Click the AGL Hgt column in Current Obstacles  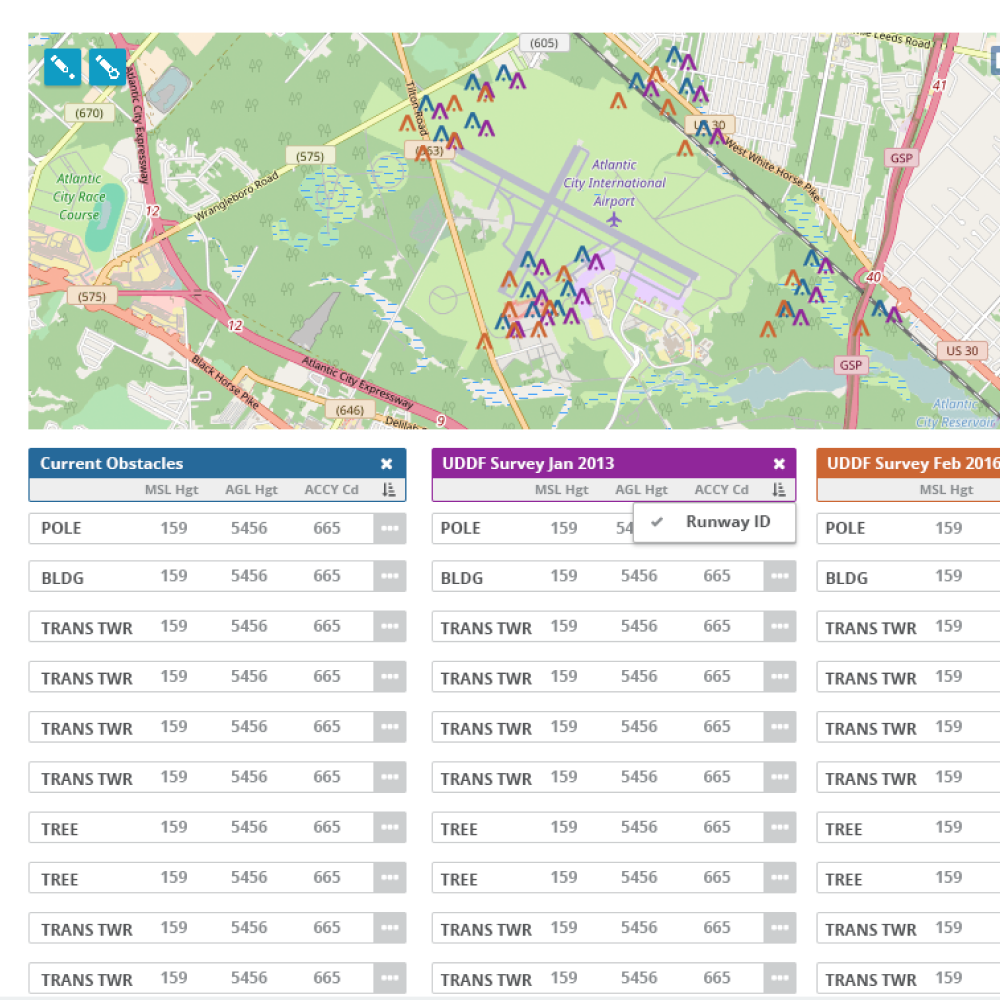pos(251,490)
